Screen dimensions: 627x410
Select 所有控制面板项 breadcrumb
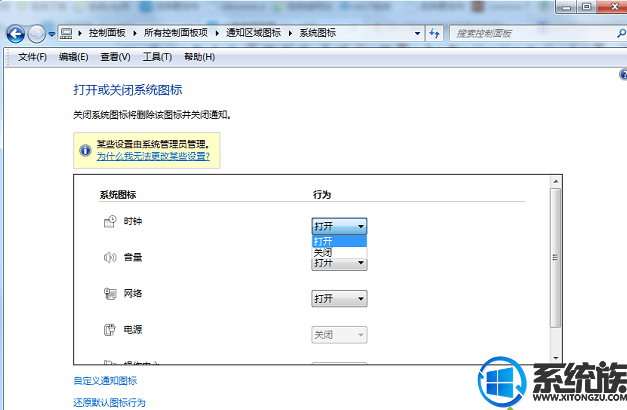(x=176, y=33)
